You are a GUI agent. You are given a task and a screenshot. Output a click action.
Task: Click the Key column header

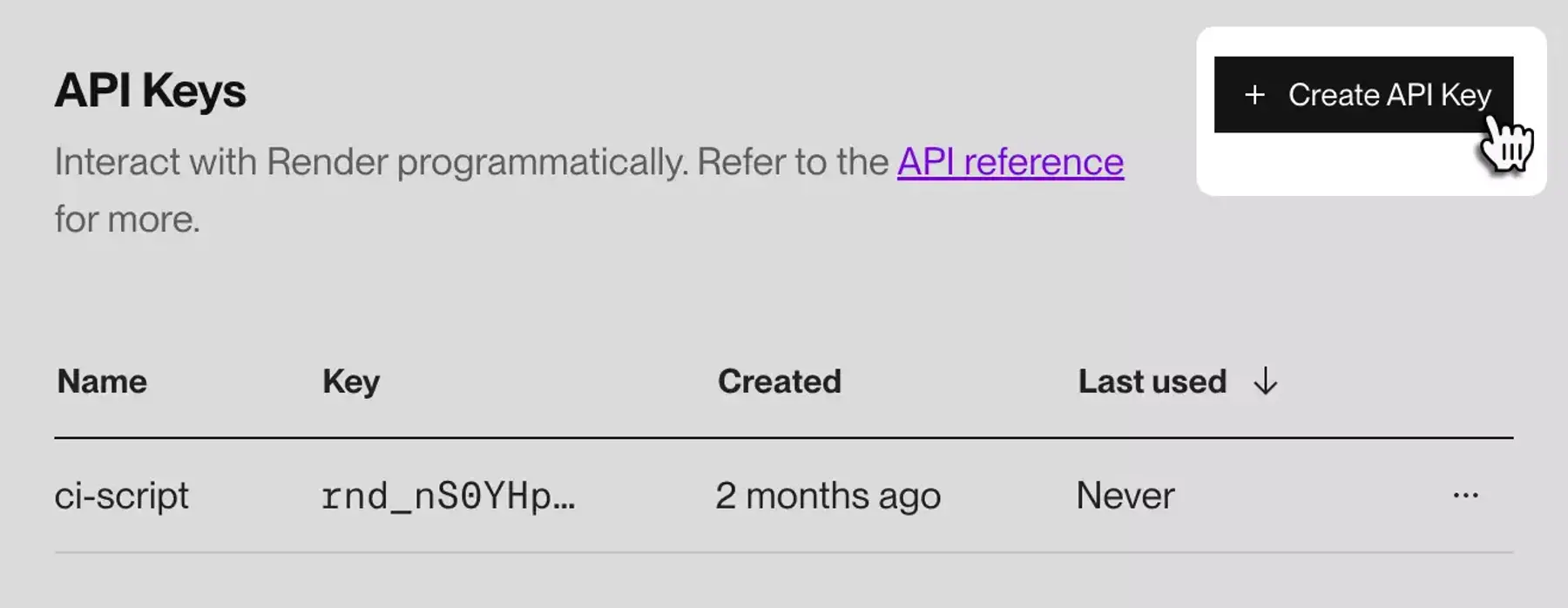(x=350, y=381)
